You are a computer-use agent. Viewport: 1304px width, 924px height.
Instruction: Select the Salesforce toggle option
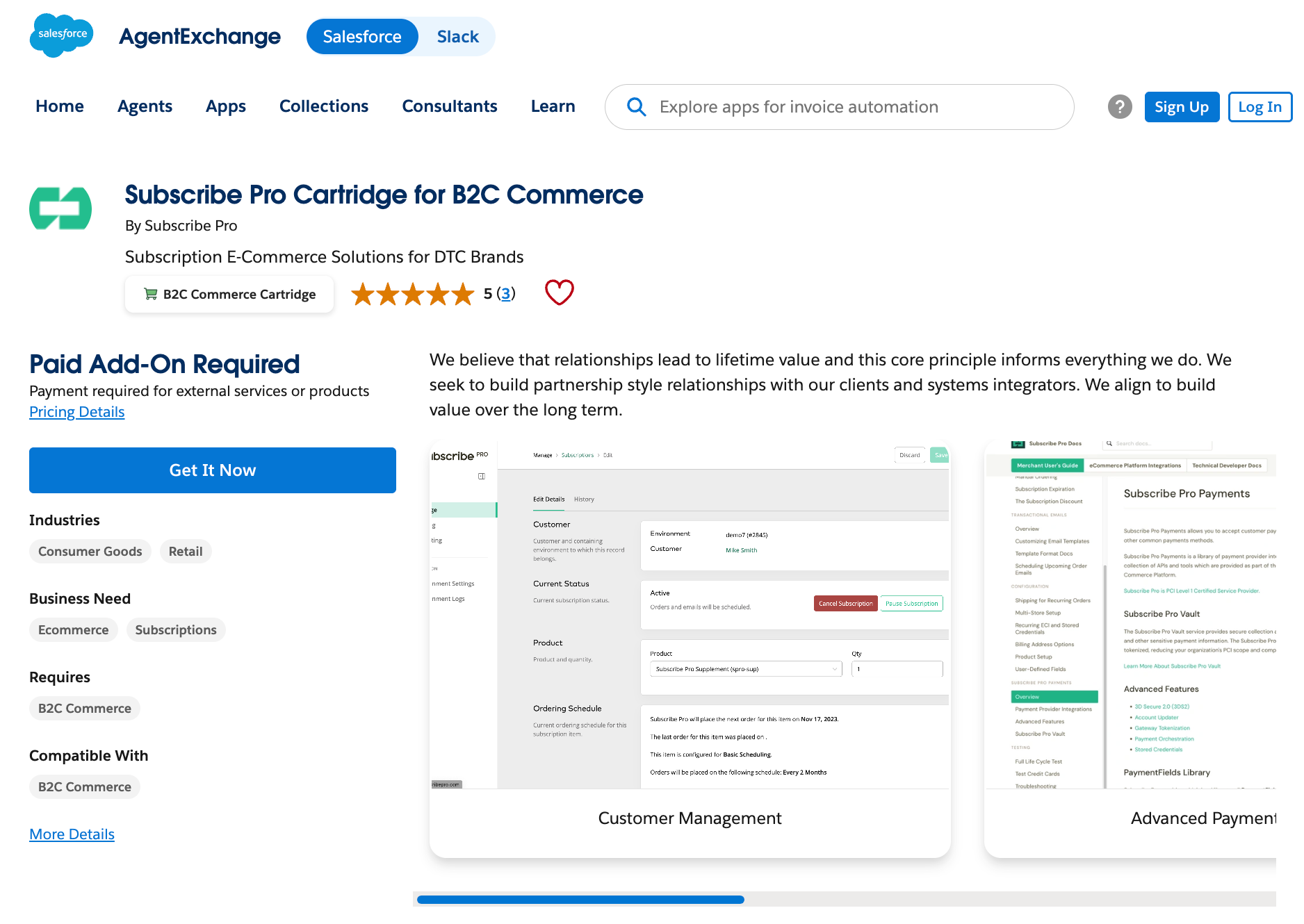click(x=362, y=37)
